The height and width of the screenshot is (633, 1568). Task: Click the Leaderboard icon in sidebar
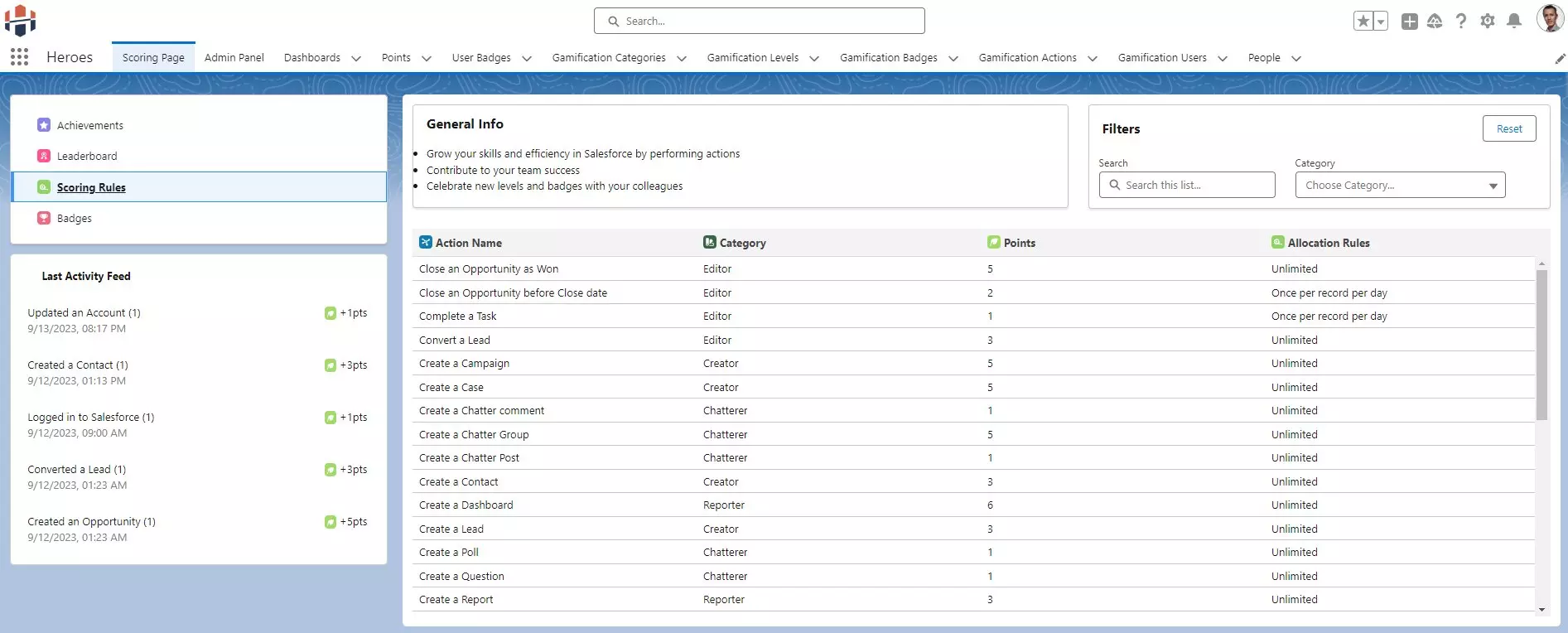point(44,156)
